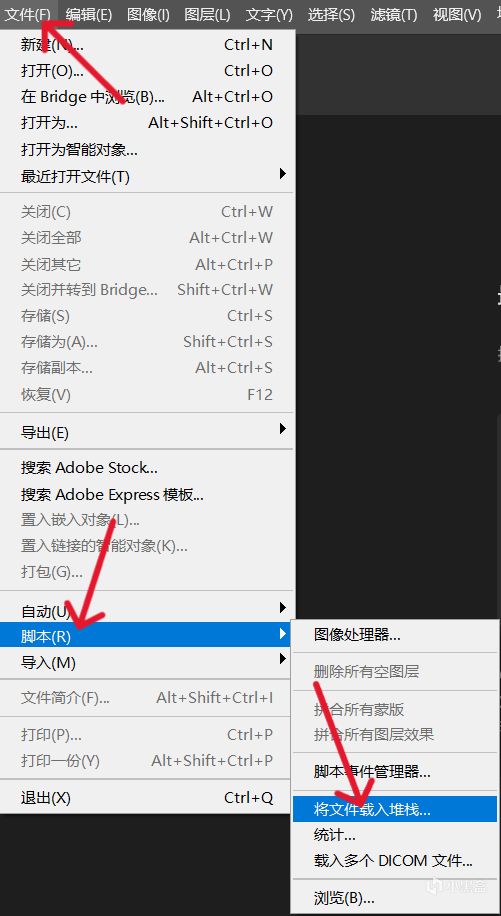Click 在 Bridge 中浏览(B)... entry

pos(147,96)
